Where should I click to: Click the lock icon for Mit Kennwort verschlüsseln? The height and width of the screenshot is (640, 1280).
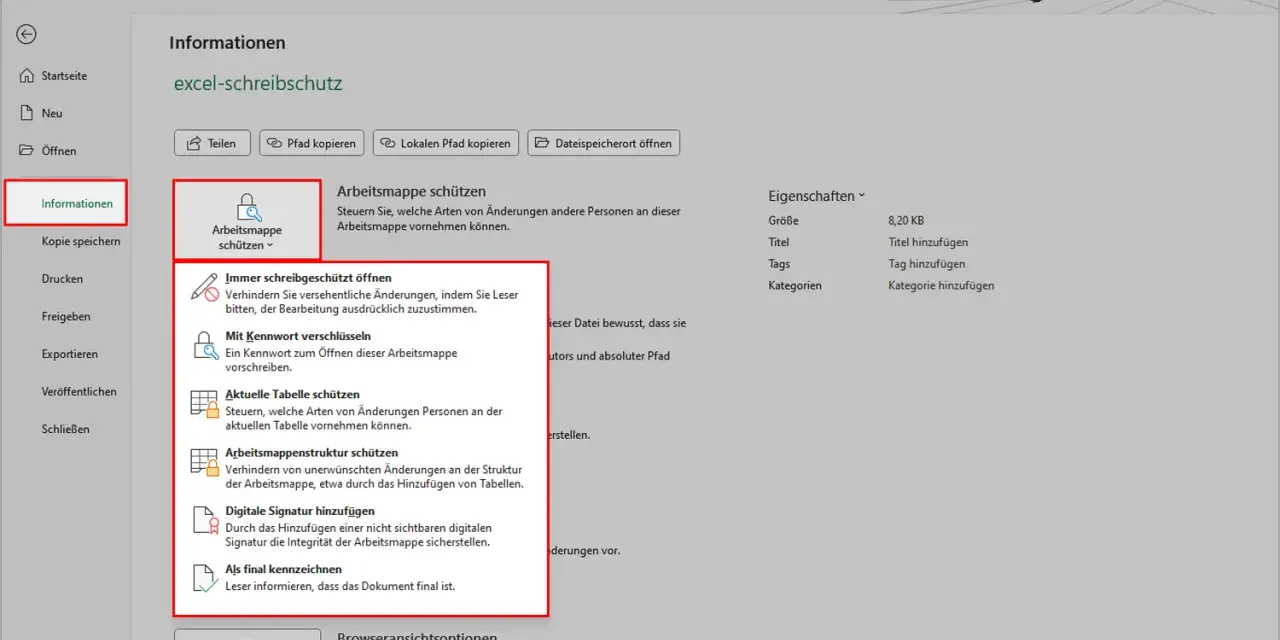205,345
